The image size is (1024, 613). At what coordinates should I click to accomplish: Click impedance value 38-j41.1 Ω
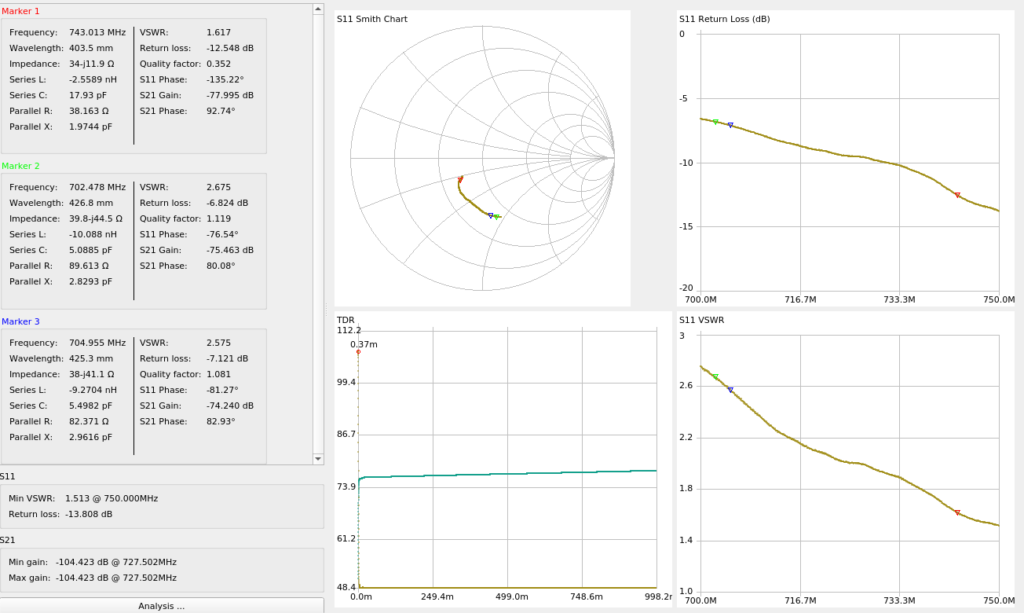91,374
